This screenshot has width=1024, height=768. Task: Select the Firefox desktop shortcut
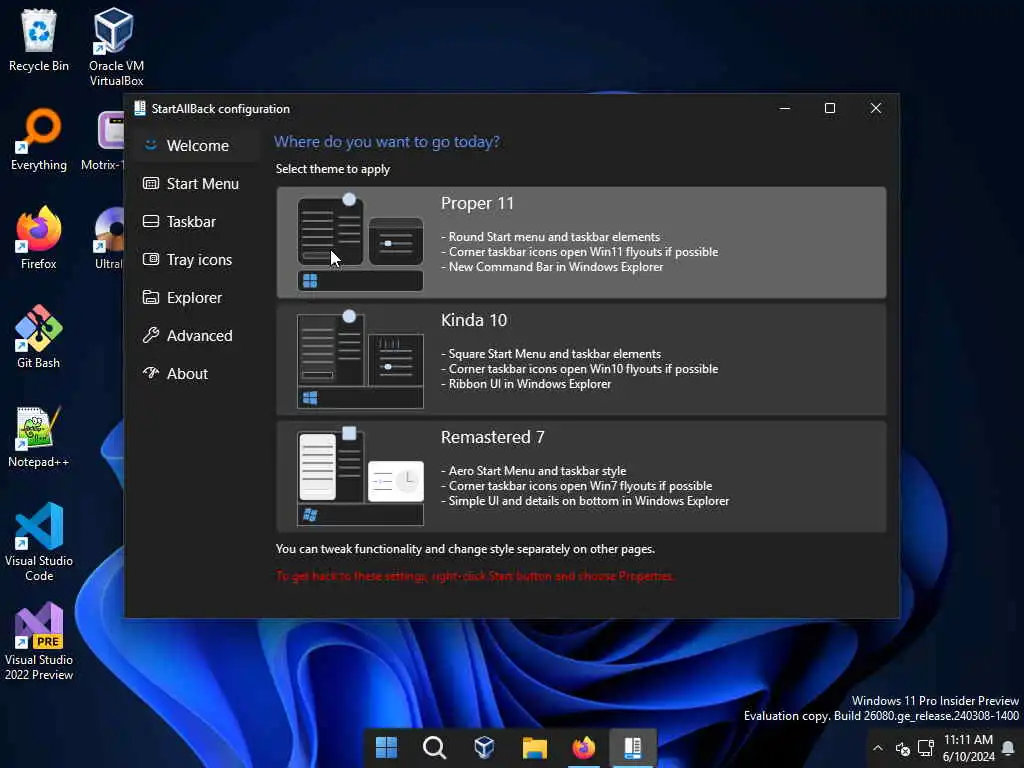[x=39, y=238]
